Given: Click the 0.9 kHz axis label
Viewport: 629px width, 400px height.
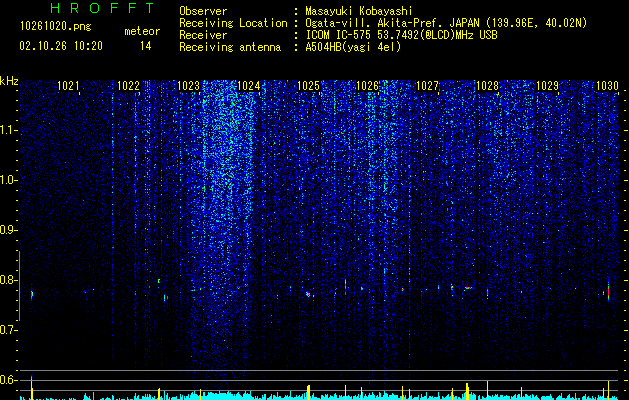Looking at the screenshot, I should tap(8, 230).
